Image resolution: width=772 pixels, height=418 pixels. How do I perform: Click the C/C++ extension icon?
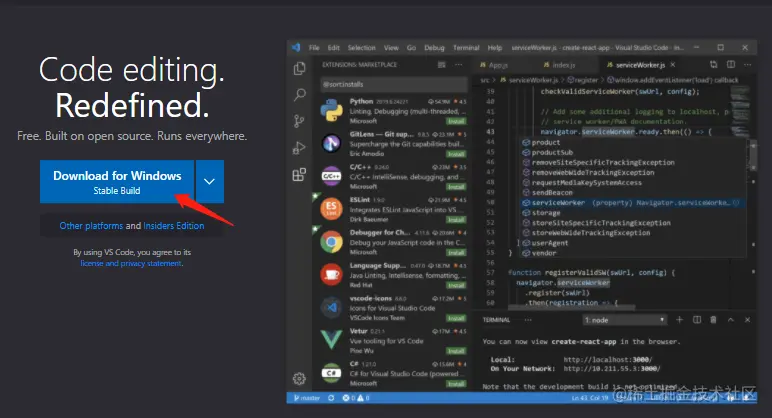point(331,176)
